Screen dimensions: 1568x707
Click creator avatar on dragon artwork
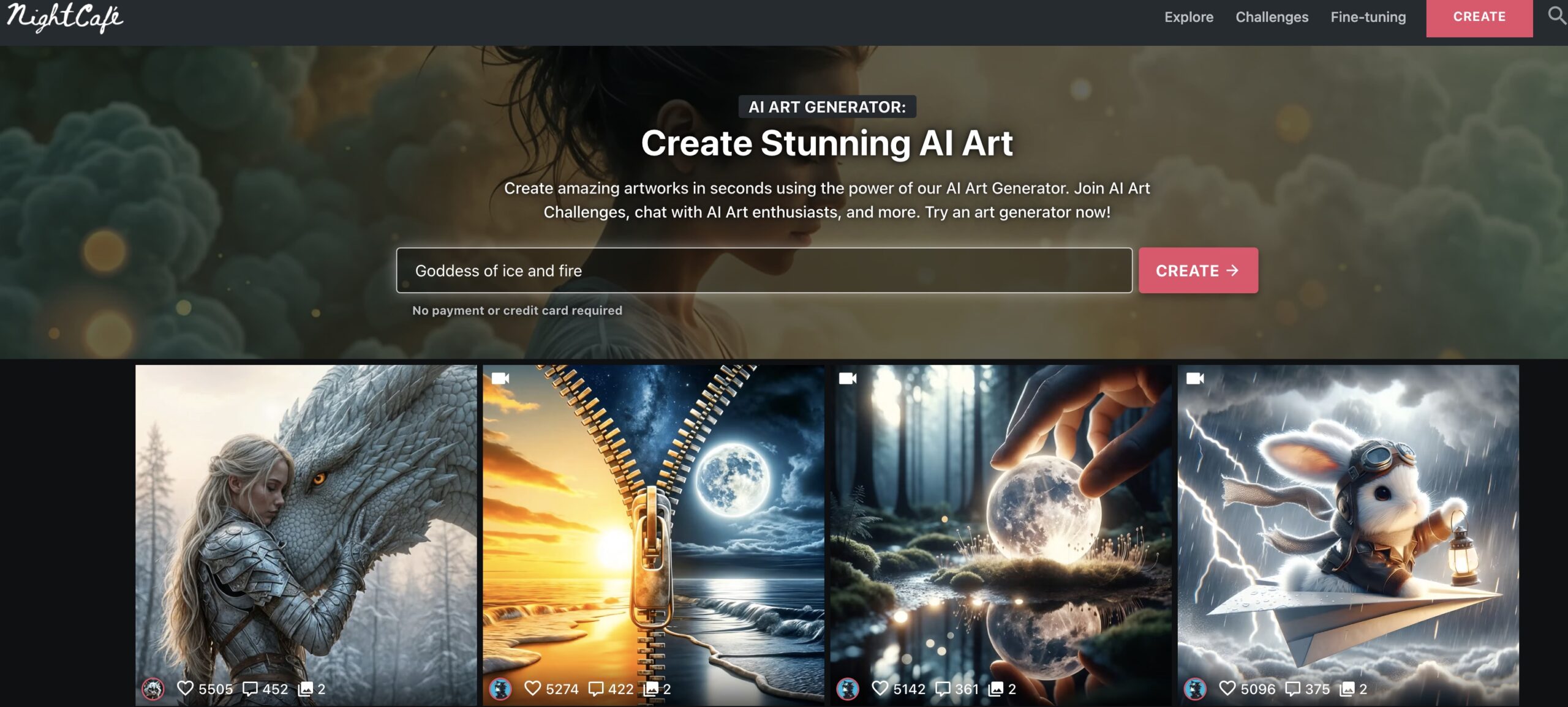[153, 689]
